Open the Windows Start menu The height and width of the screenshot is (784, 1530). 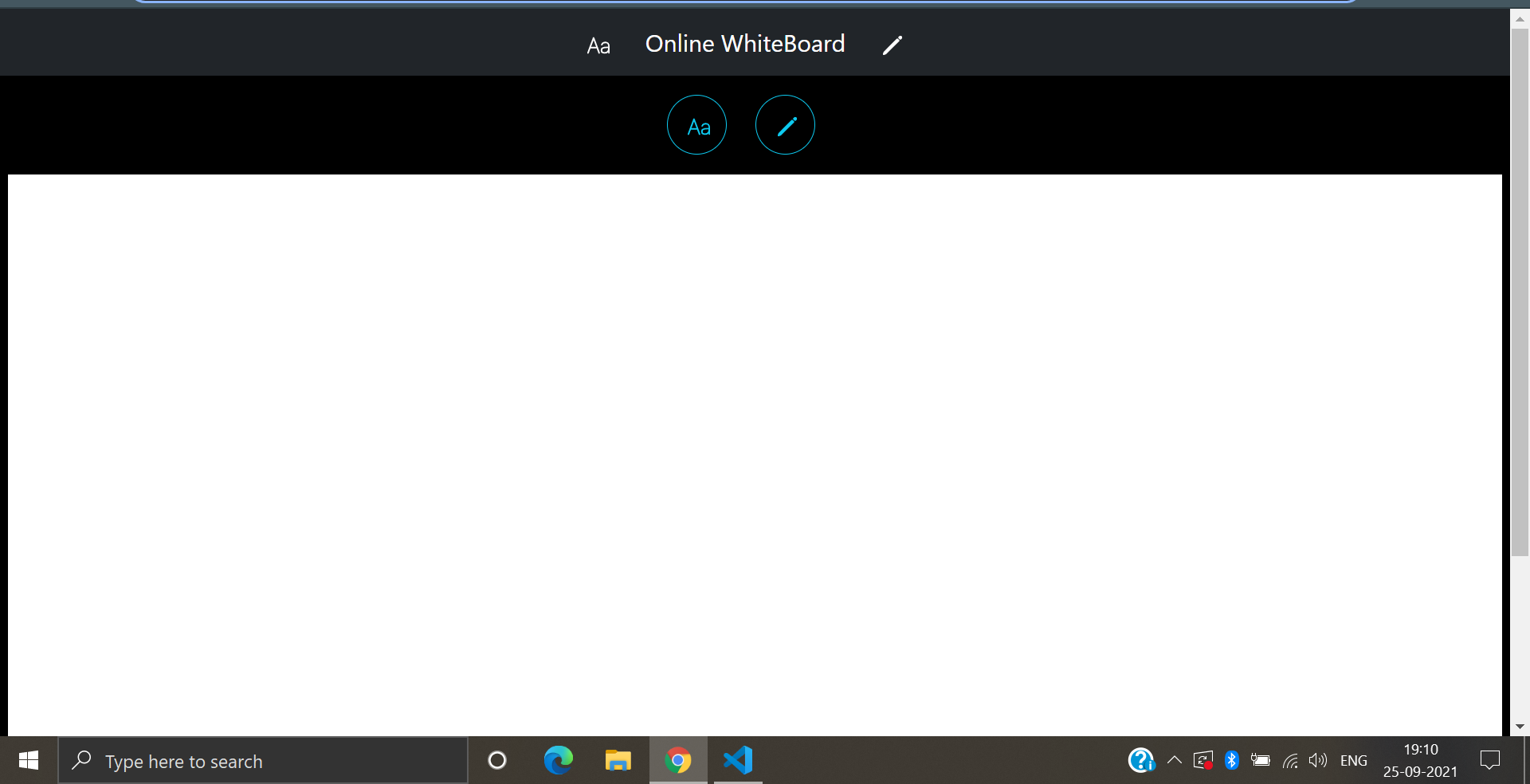point(27,760)
